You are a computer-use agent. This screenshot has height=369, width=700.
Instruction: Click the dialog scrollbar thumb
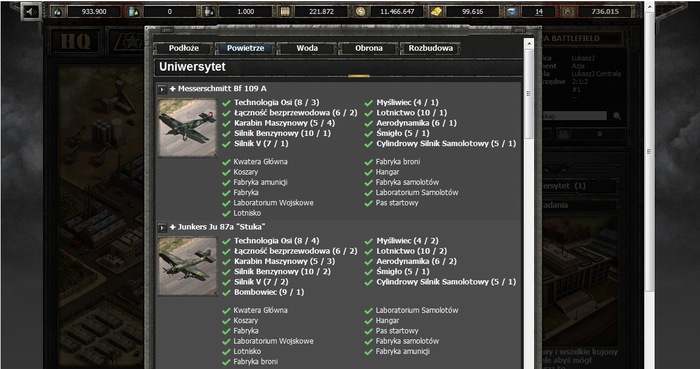pos(529,94)
